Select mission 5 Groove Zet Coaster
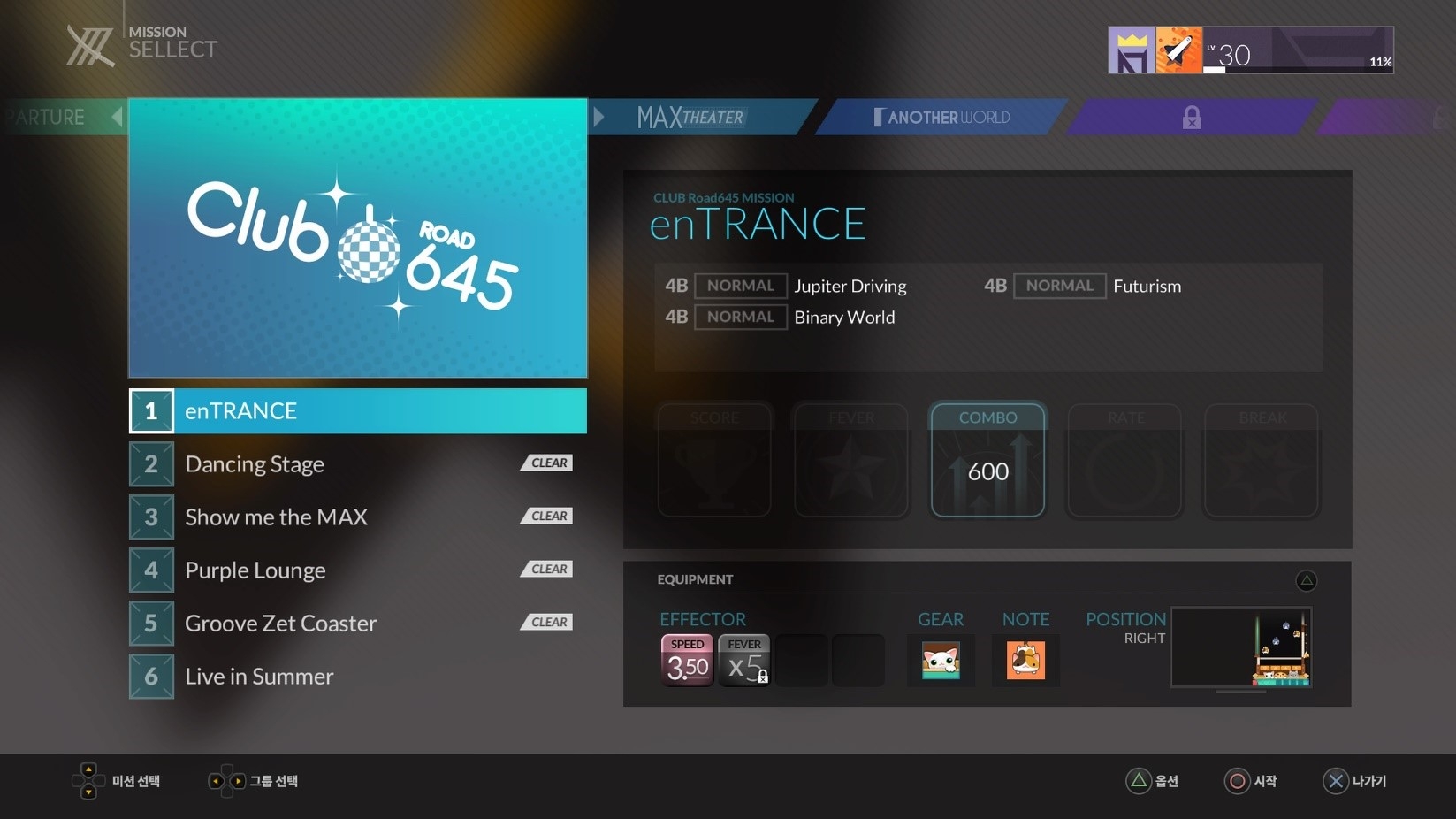The width and height of the screenshot is (1456, 819). click(x=358, y=624)
